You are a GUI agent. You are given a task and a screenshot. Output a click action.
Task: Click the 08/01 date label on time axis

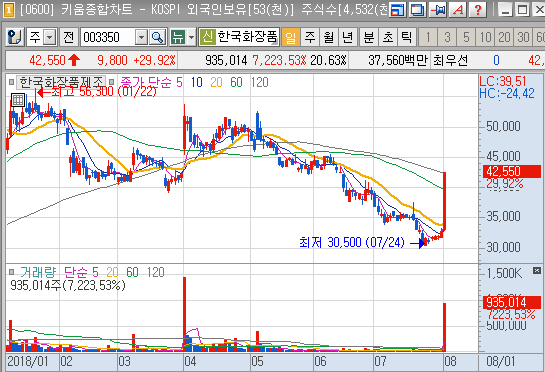[x=501, y=362]
